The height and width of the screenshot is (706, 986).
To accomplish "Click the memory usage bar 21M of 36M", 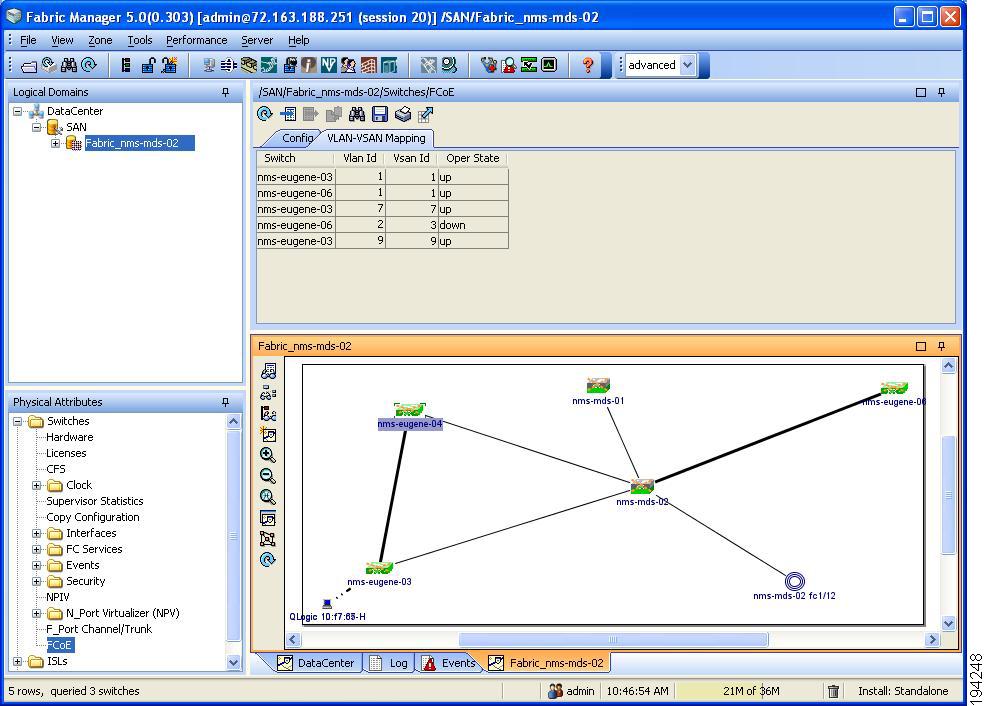I will coord(751,691).
